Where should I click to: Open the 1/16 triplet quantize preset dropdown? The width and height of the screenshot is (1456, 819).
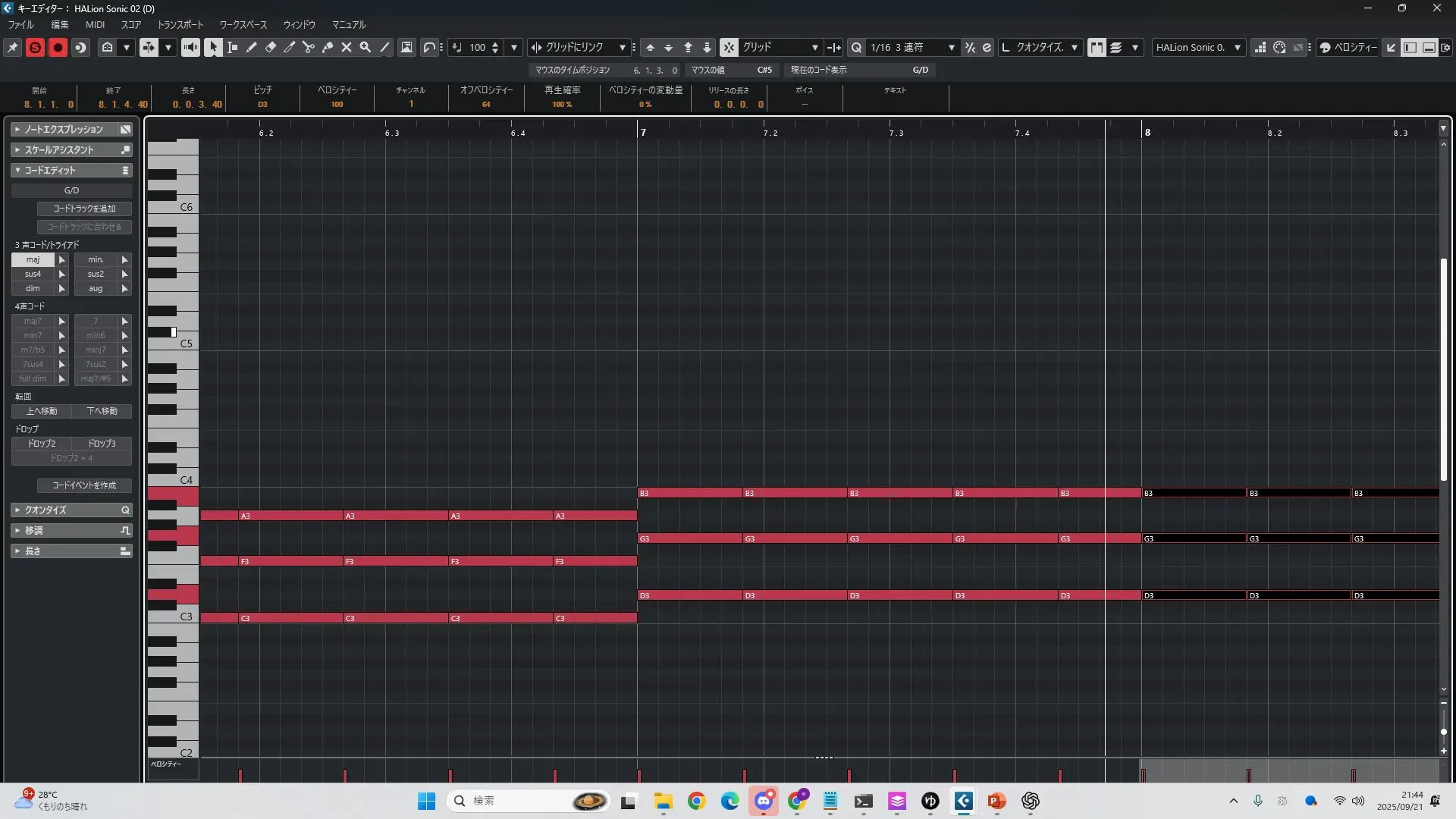[x=951, y=47]
